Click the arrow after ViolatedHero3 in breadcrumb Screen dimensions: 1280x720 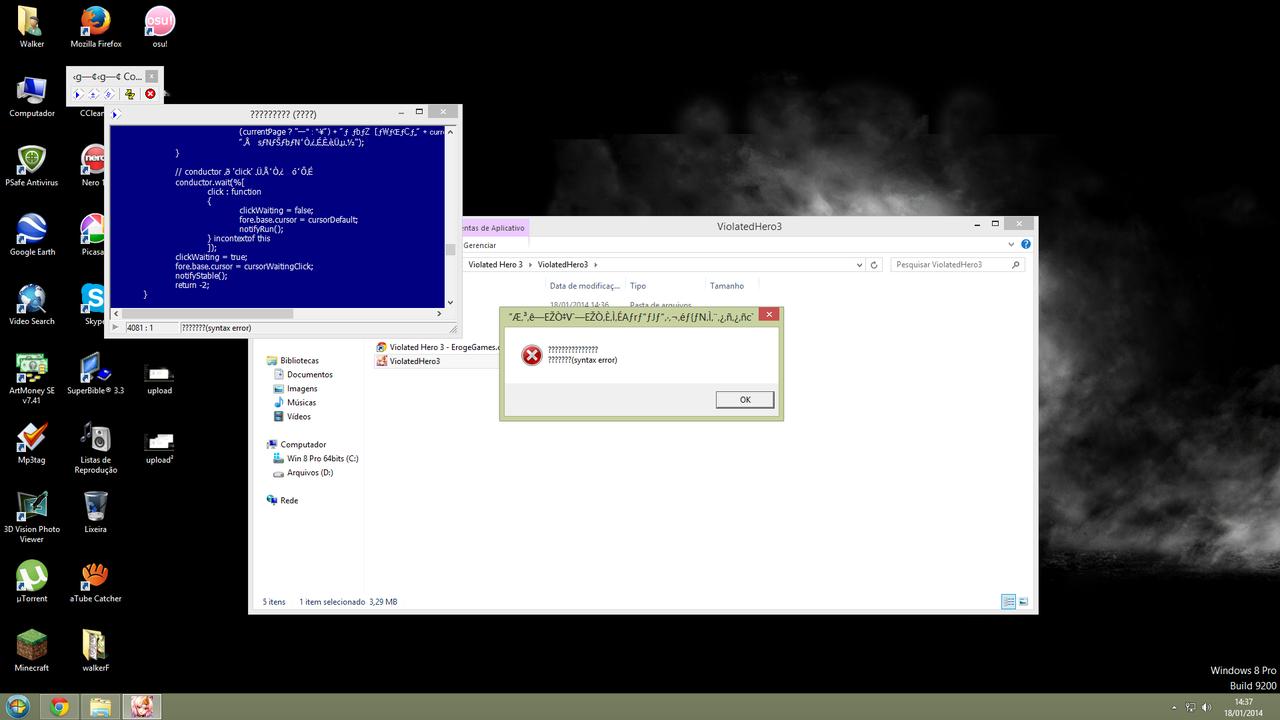coord(597,265)
